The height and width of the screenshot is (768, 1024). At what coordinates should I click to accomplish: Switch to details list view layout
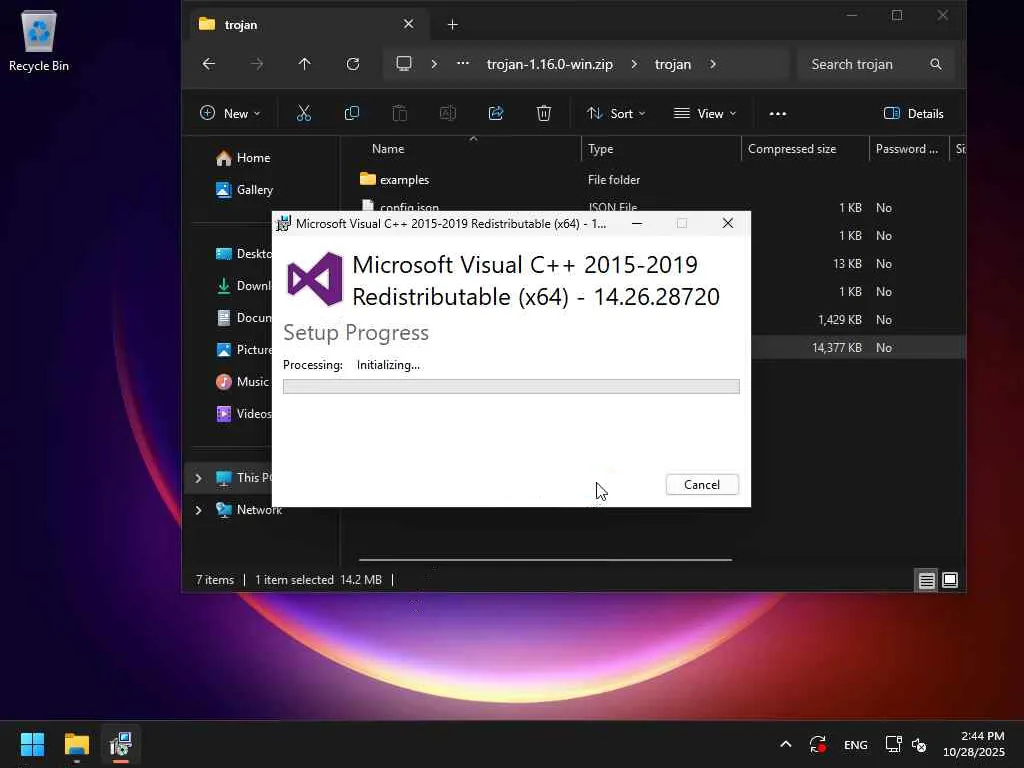(x=926, y=580)
